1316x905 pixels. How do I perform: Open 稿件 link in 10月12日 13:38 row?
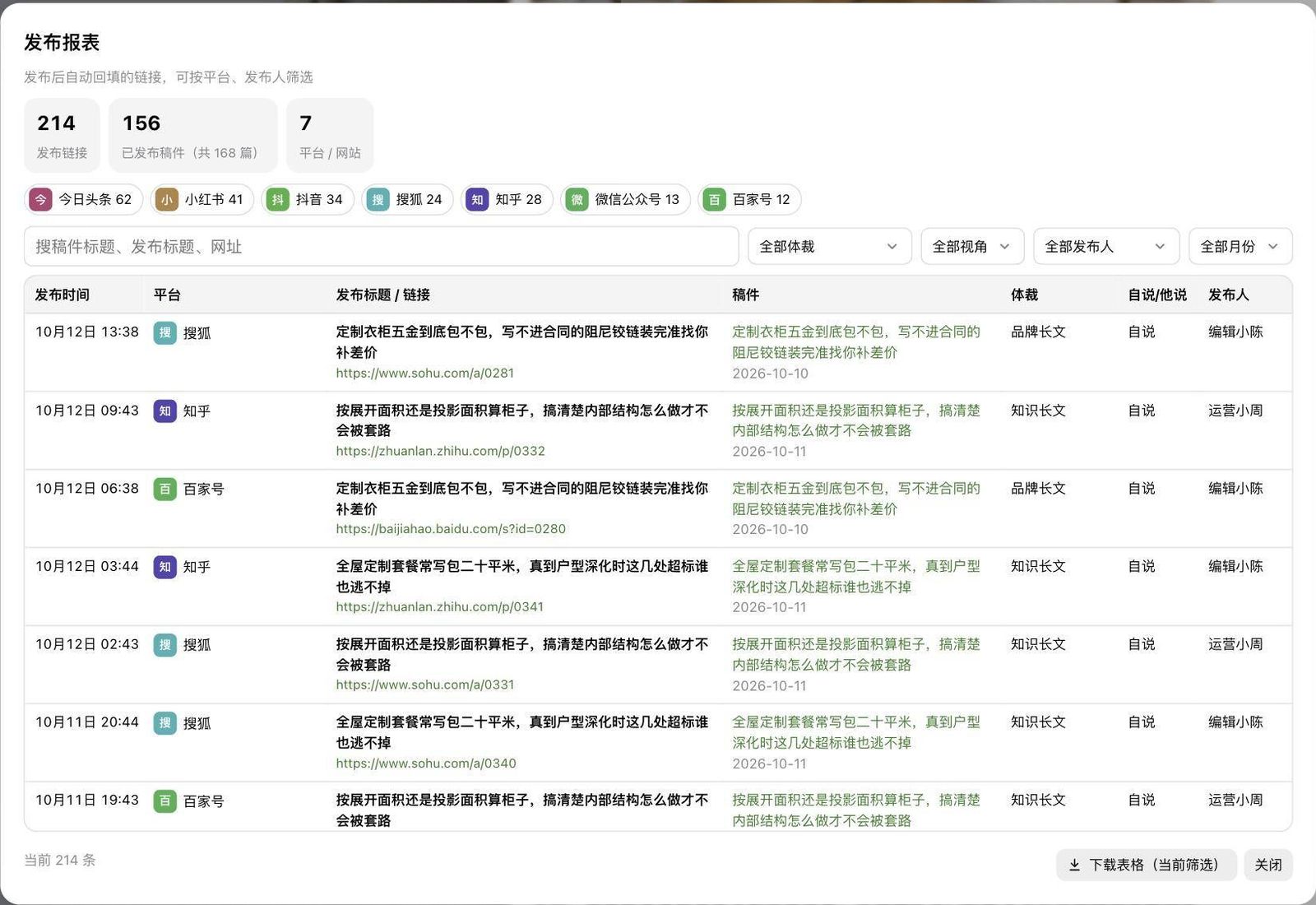coord(856,342)
